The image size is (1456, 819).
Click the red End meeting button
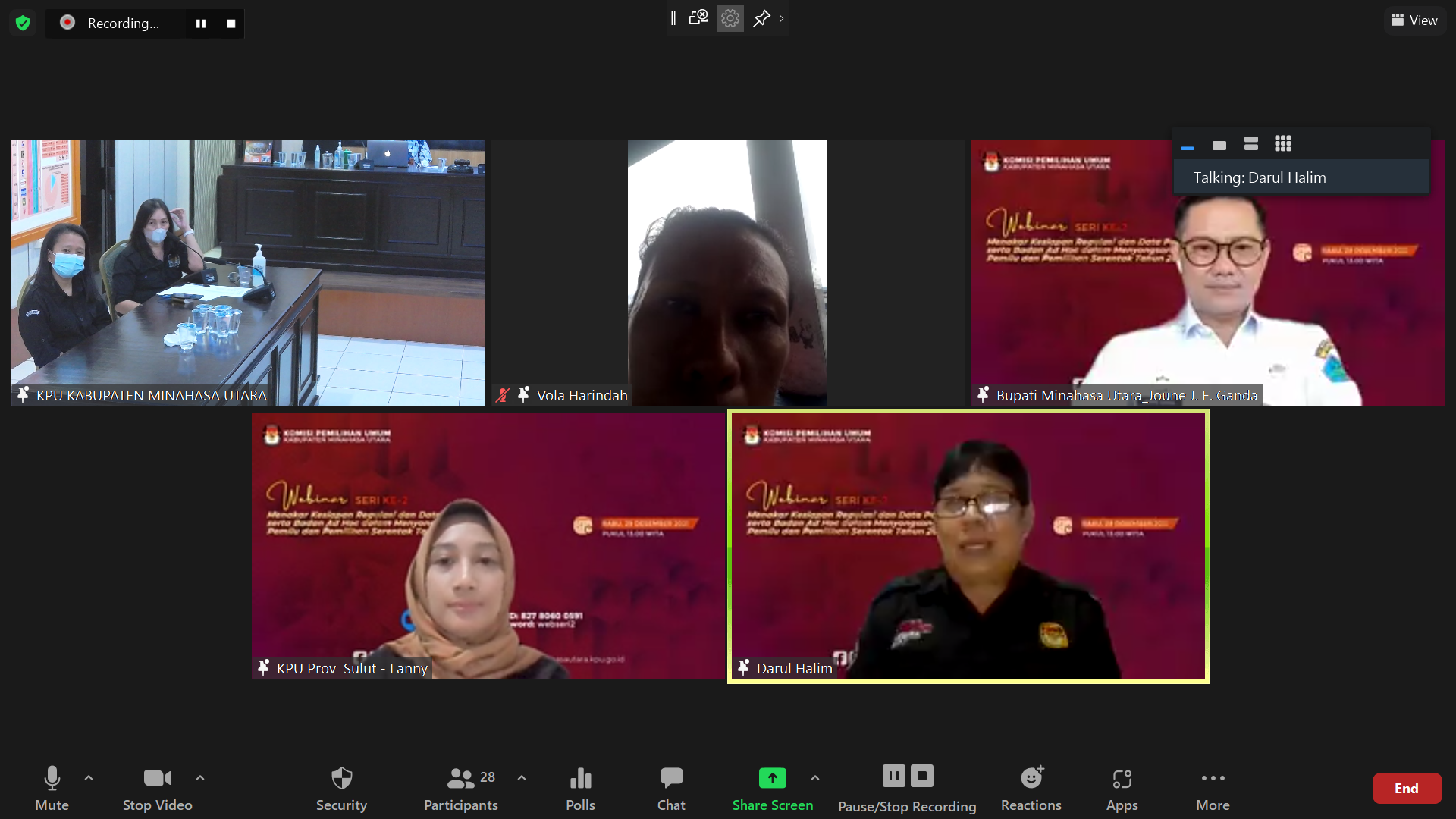tap(1406, 788)
